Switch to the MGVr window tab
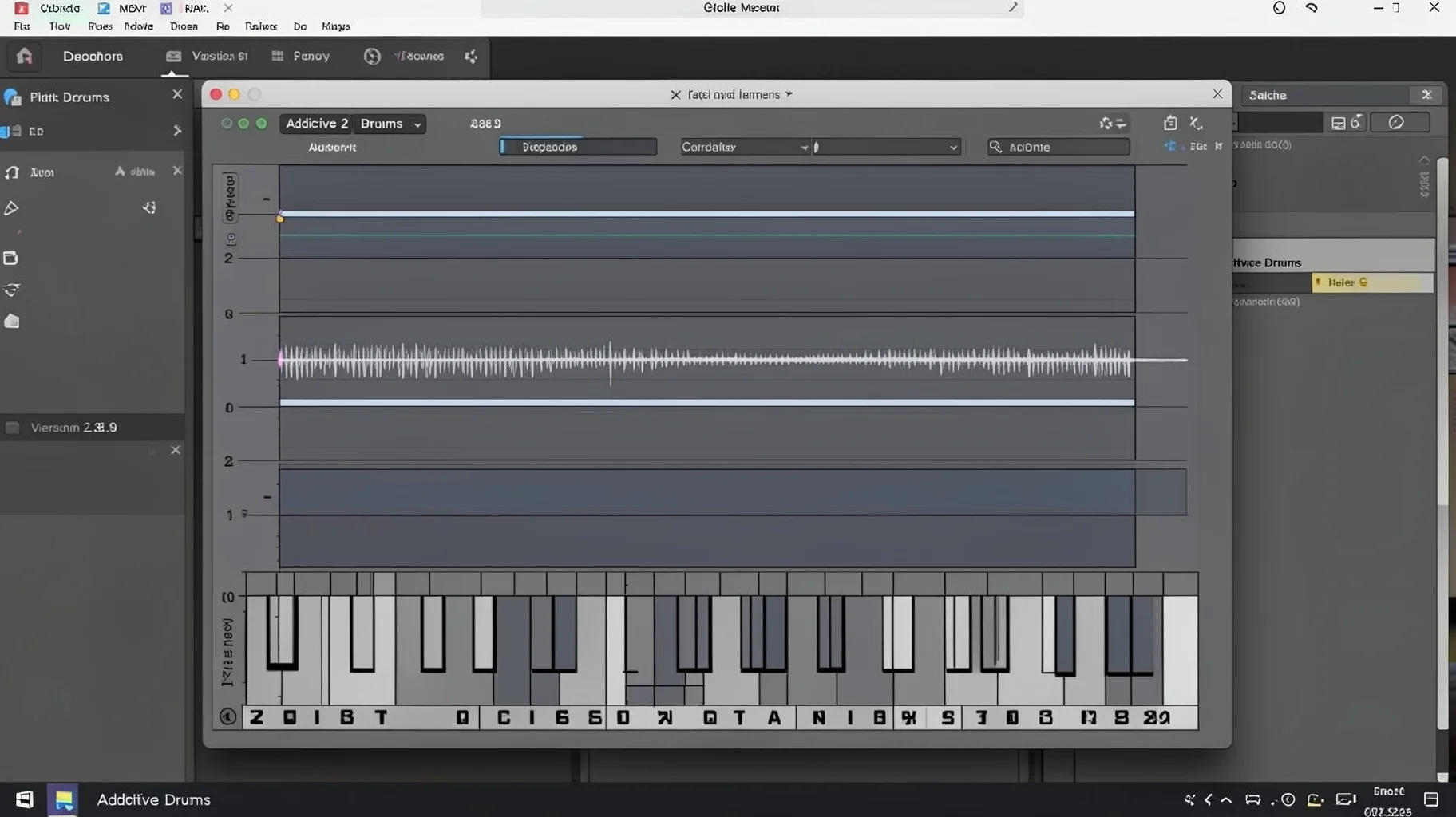Viewport: 1456px width, 817px height. [x=122, y=8]
